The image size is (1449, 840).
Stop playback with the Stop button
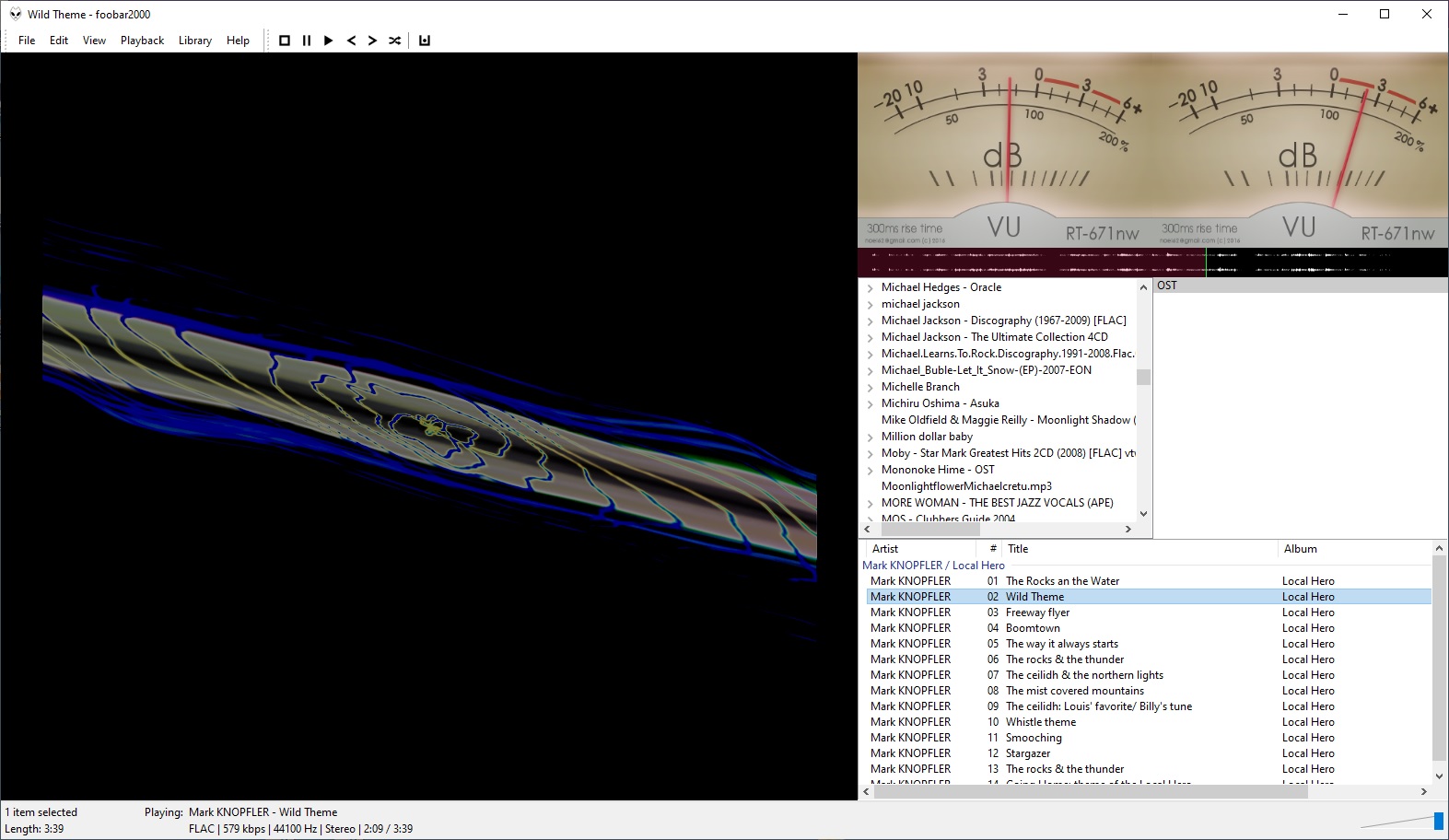point(285,41)
